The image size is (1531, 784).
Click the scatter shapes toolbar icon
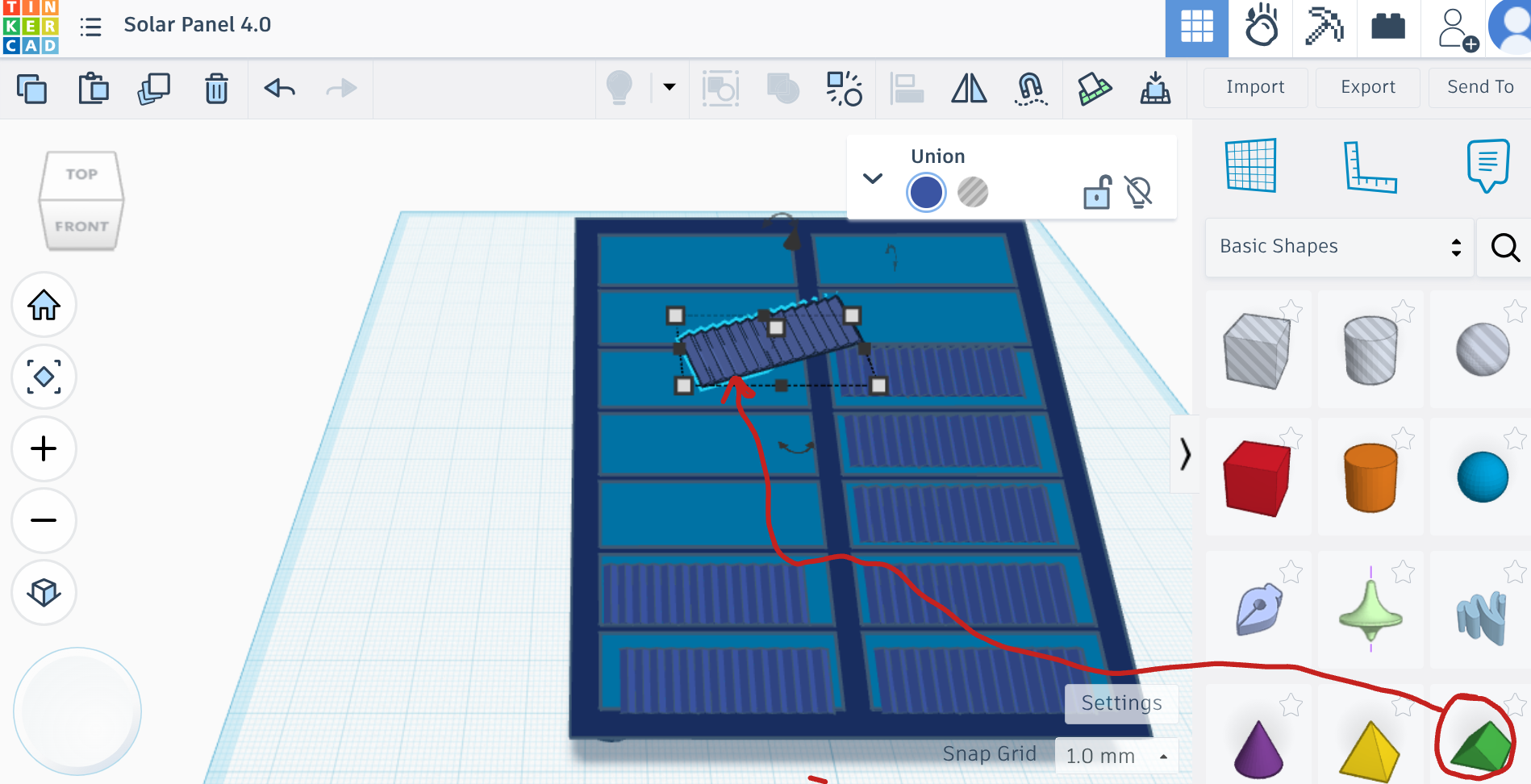(x=845, y=89)
